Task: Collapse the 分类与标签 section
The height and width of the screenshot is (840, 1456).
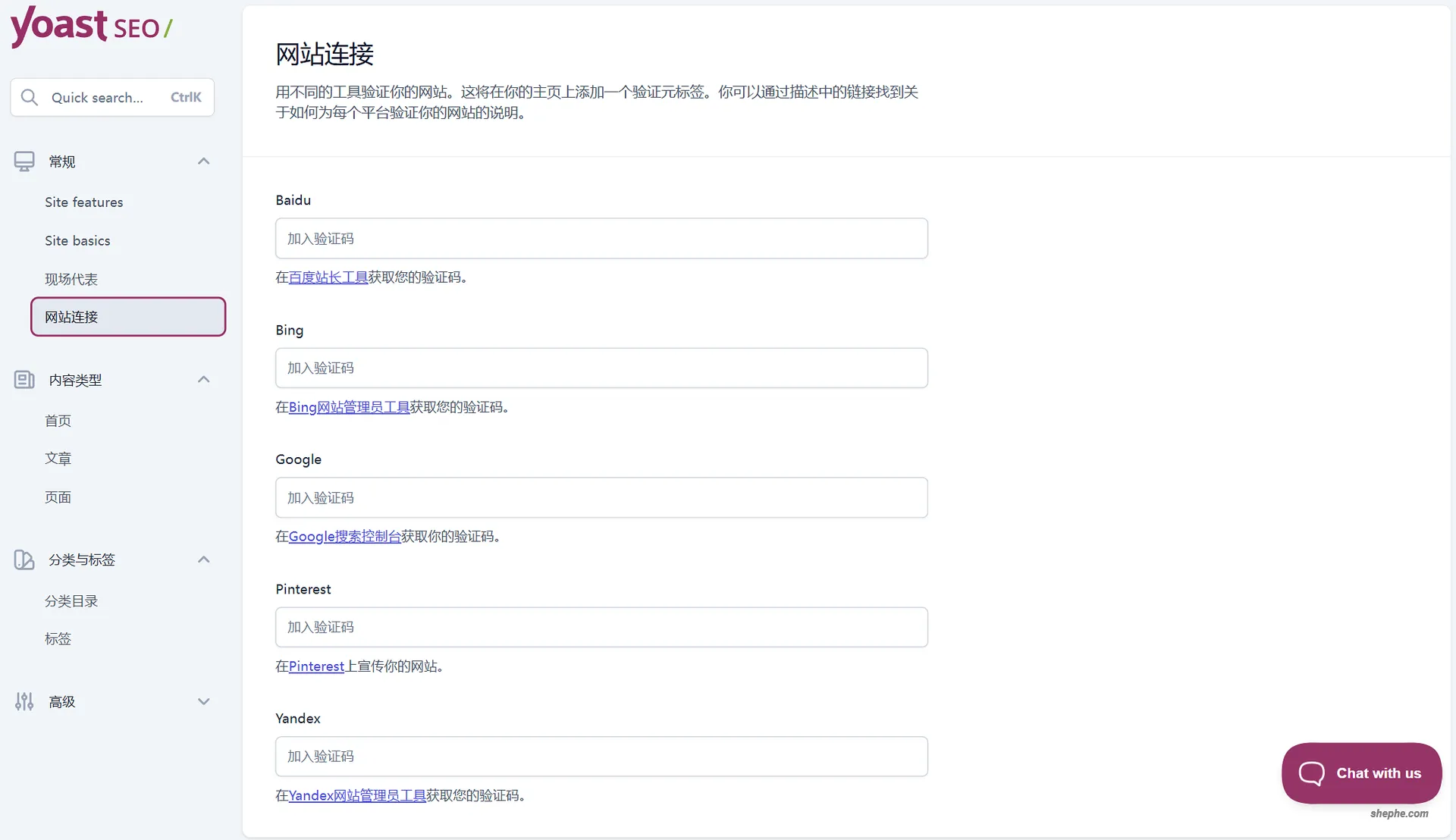Action: click(203, 559)
